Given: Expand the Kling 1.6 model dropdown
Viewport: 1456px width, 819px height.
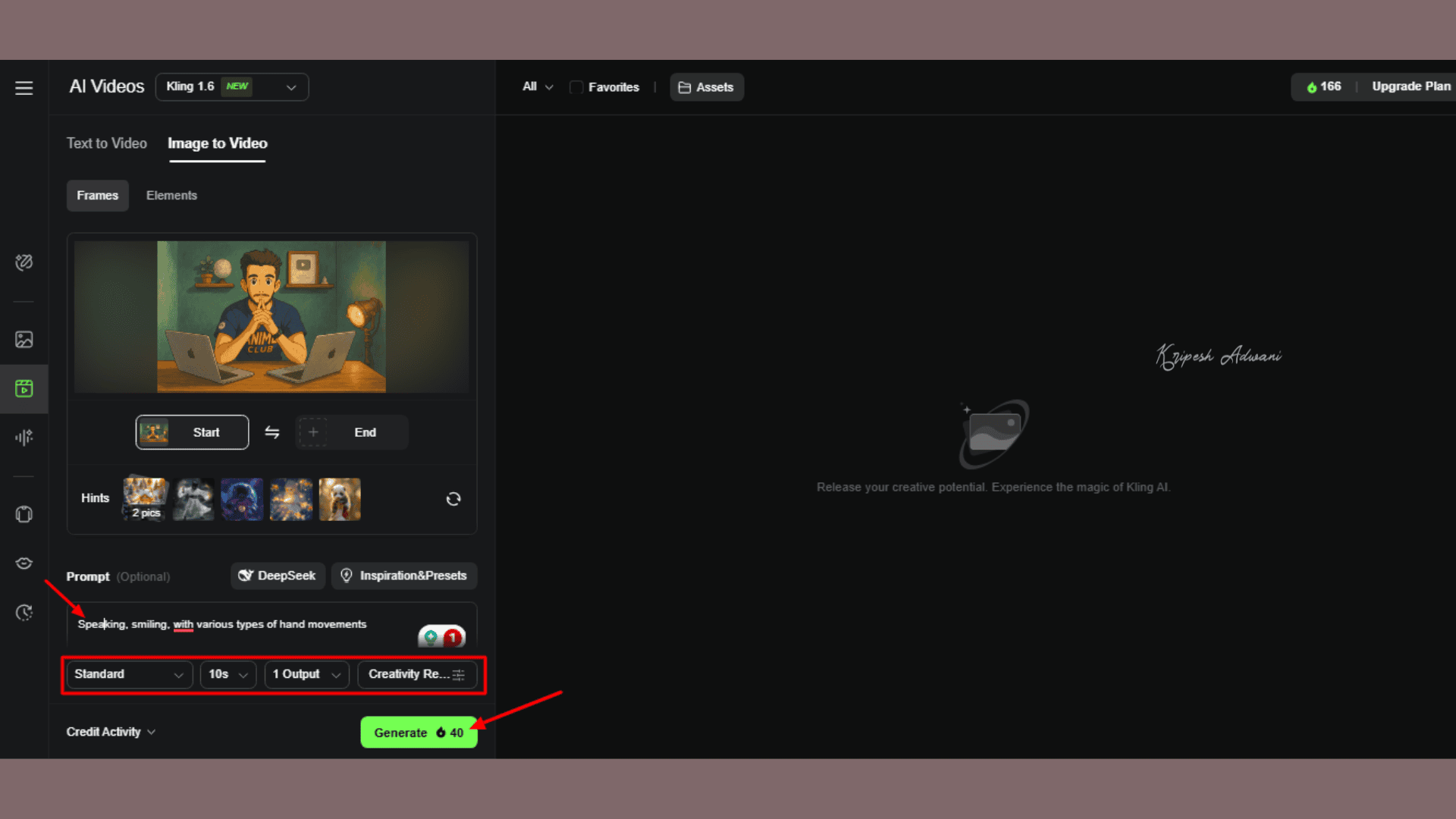Looking at the screenshot, I should click(232, 87).
